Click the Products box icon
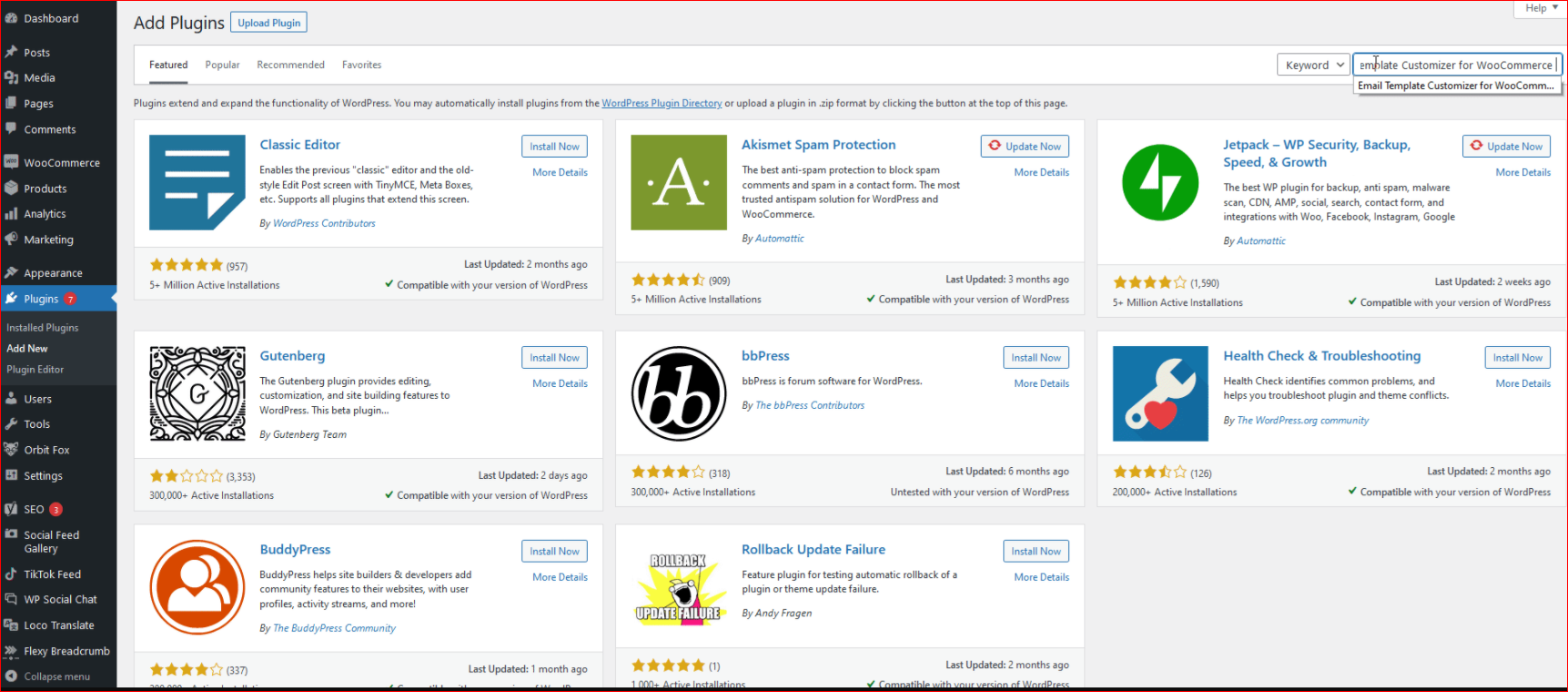 click(11, 188)
